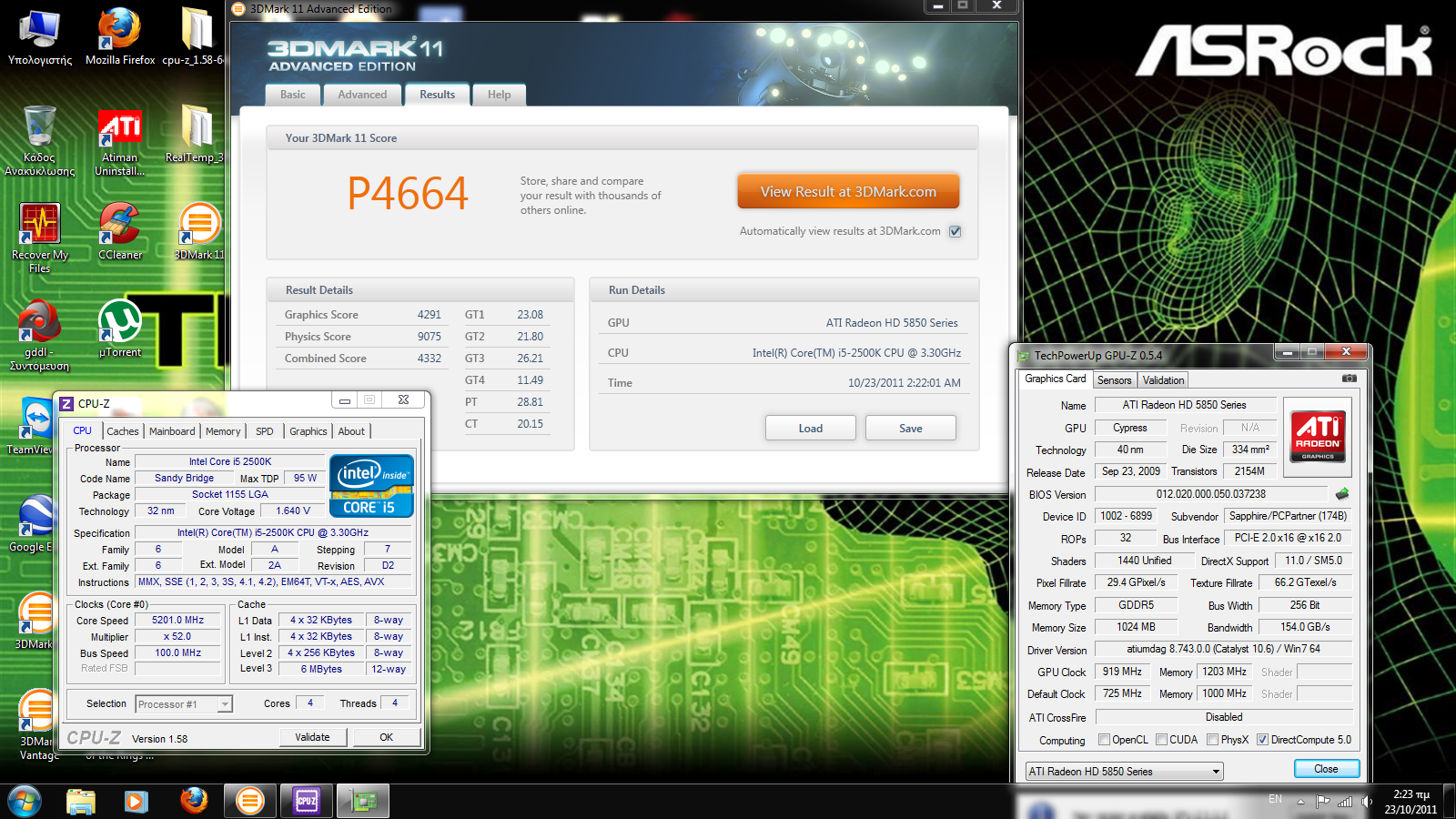Click the GPU-Z Driver Version field

(1223, 649)
